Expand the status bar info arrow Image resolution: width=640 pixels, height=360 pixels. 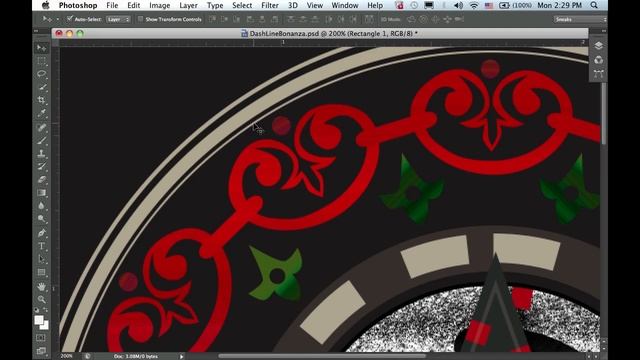[x=182, y=356]
